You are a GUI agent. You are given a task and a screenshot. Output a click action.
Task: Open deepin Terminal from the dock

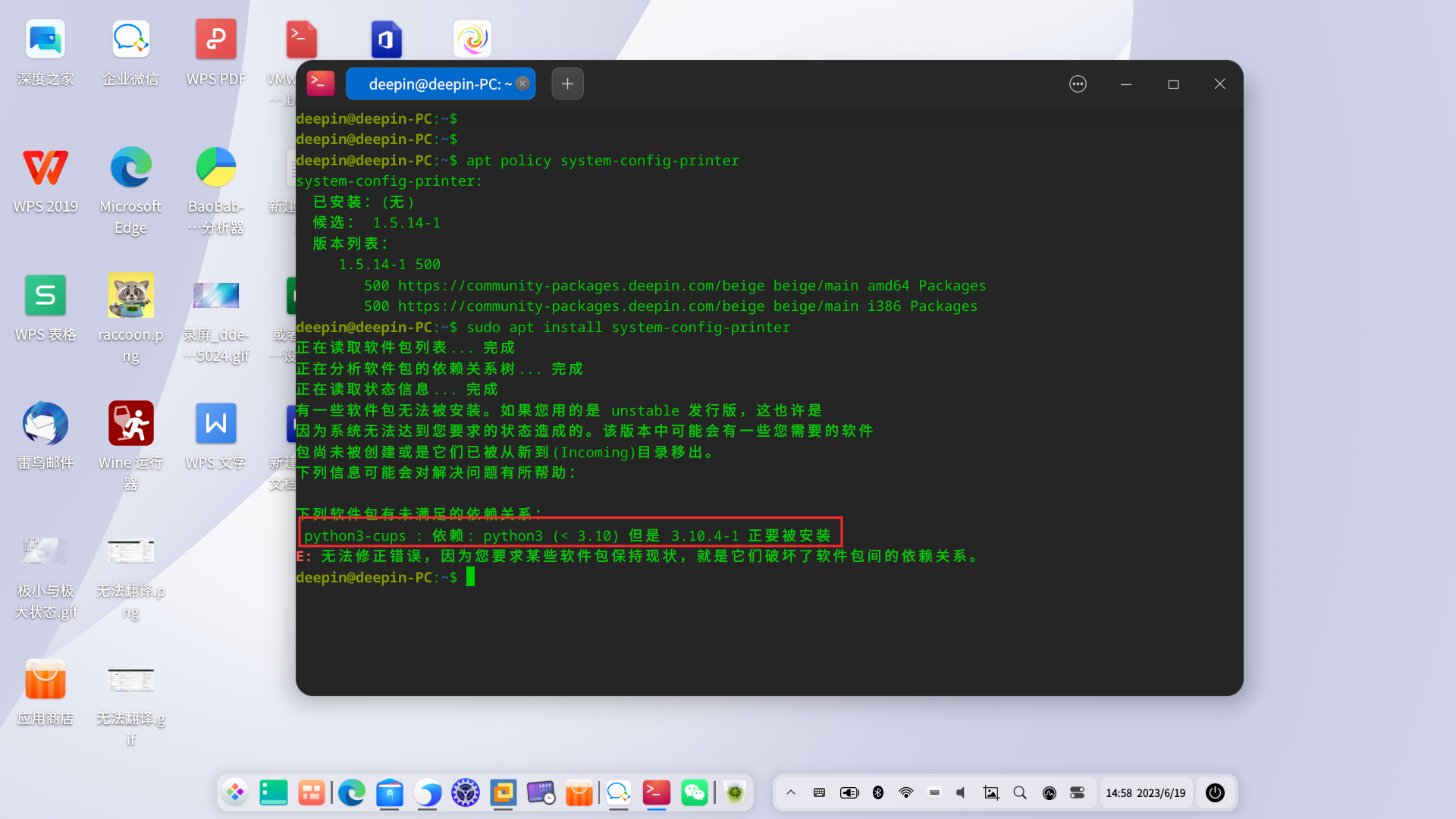click(x=657, y=792)
